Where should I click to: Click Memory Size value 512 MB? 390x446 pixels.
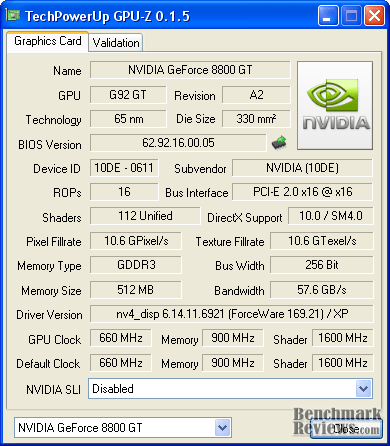click(x=136, y=290)
